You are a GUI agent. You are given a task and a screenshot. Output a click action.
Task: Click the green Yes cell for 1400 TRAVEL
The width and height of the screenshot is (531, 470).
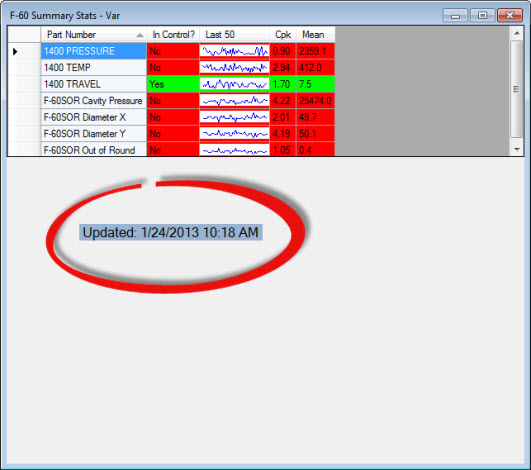coord(173,84)
